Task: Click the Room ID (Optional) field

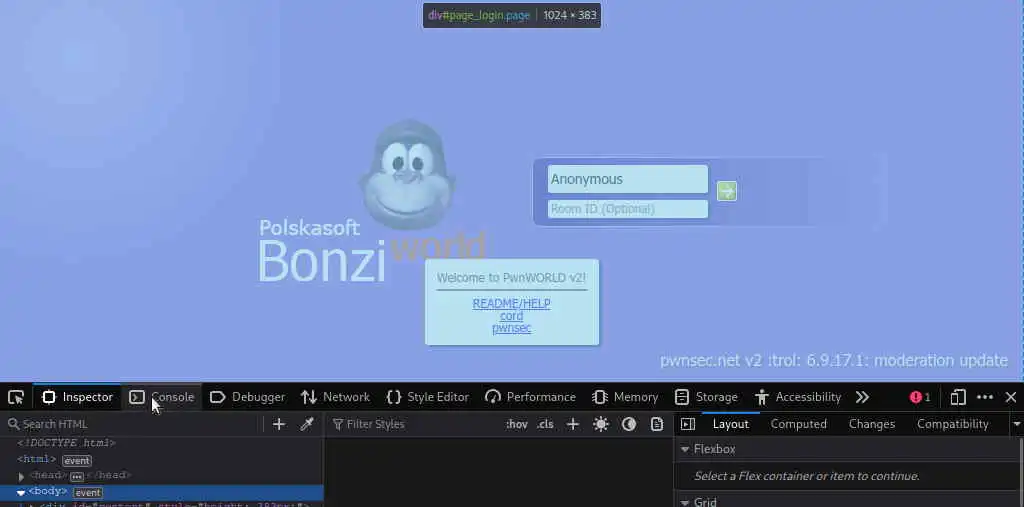Action: tap(628, 209)
